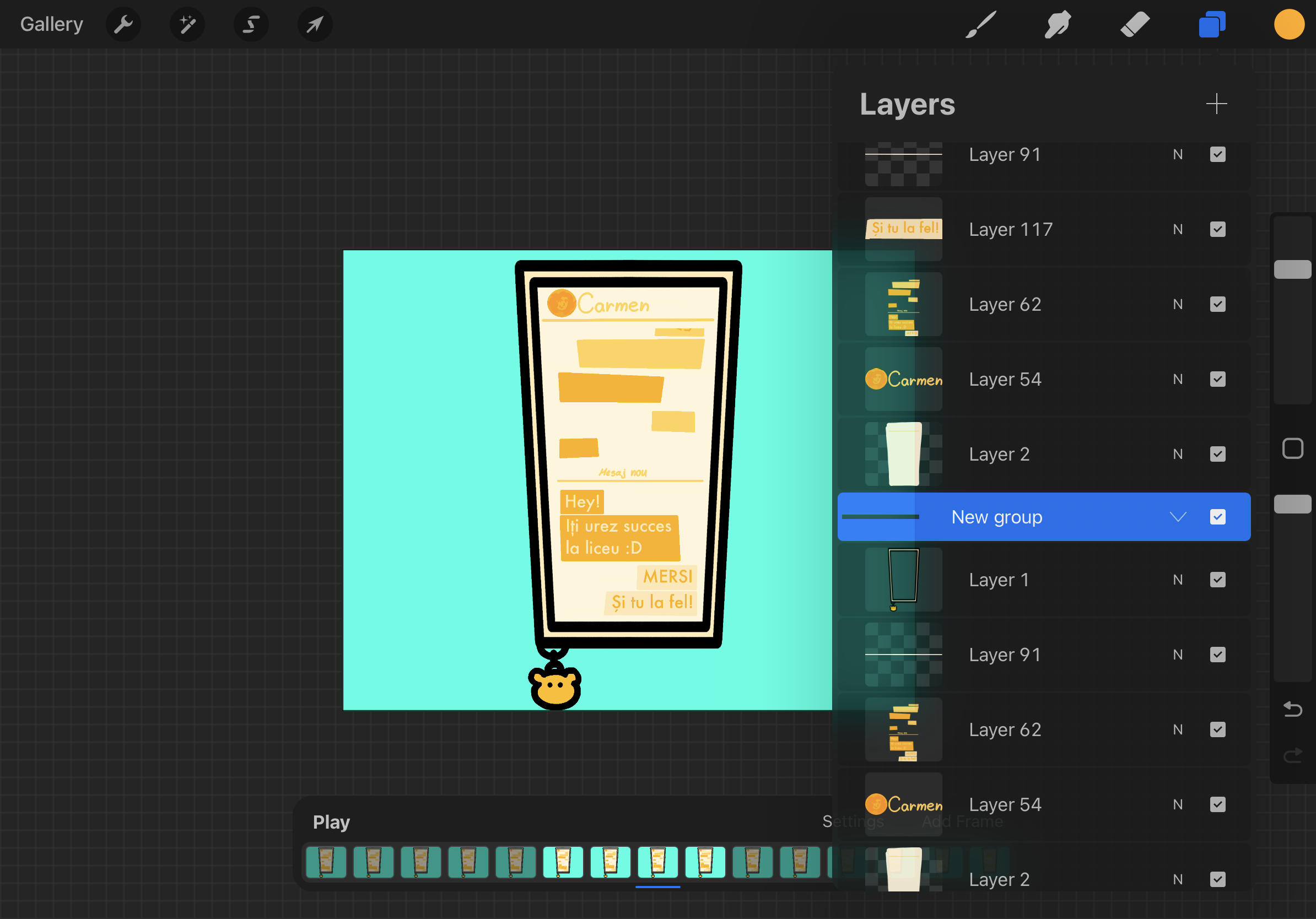The image size is (1316, 919).
Task: Select the underlined current frame in timeline
Action: click(658, 862)
